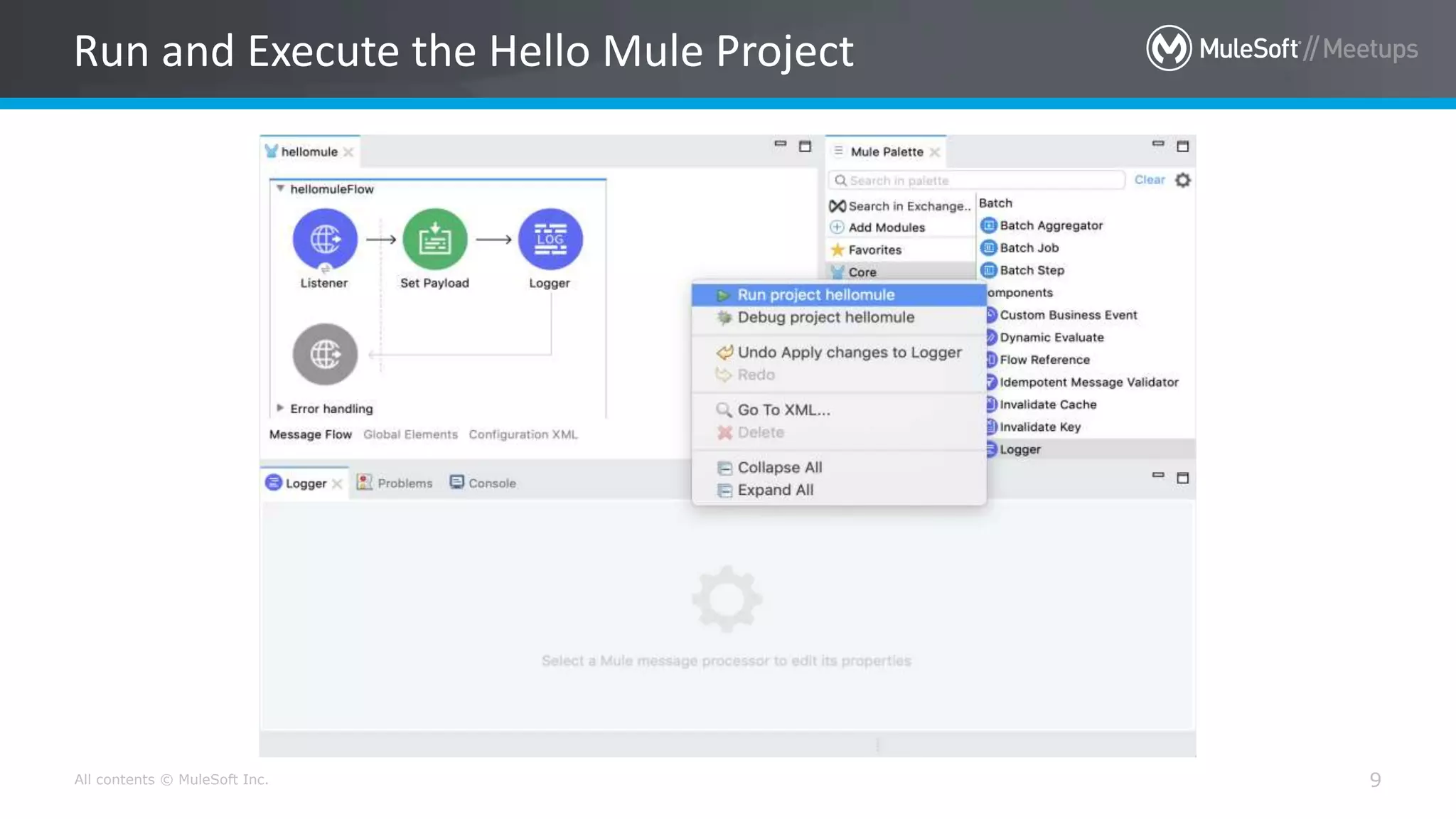
Task: Click the Undo arrow icon
Action: [724, 352]
